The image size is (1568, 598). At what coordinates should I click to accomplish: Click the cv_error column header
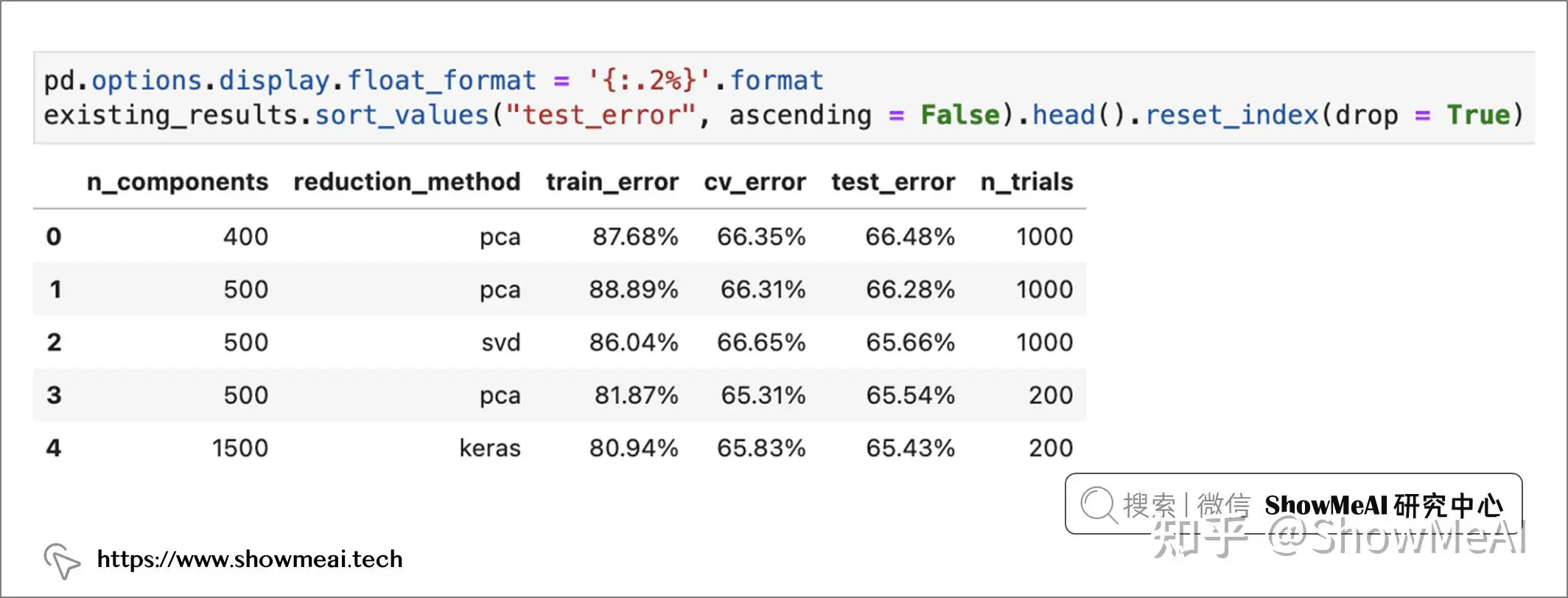coord(755,182)
